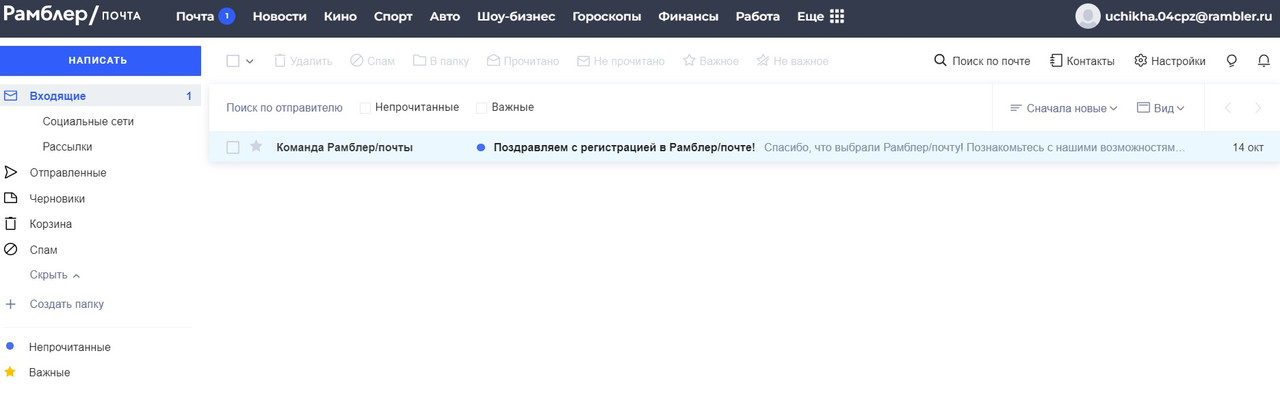Click the trash icon beside Удалить
The height and width of the screenshot is (403, 1280).
[280, 61]
